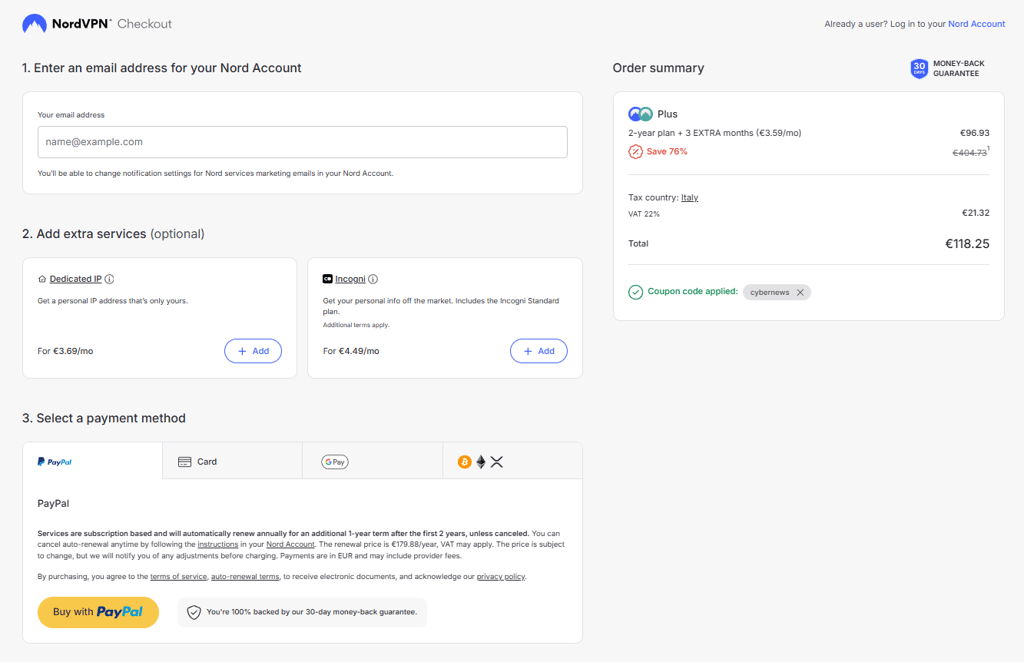This screenshot has width=1024, height=662.
Task: Click the '3. Select a payment method' heading
Action: 104,418
